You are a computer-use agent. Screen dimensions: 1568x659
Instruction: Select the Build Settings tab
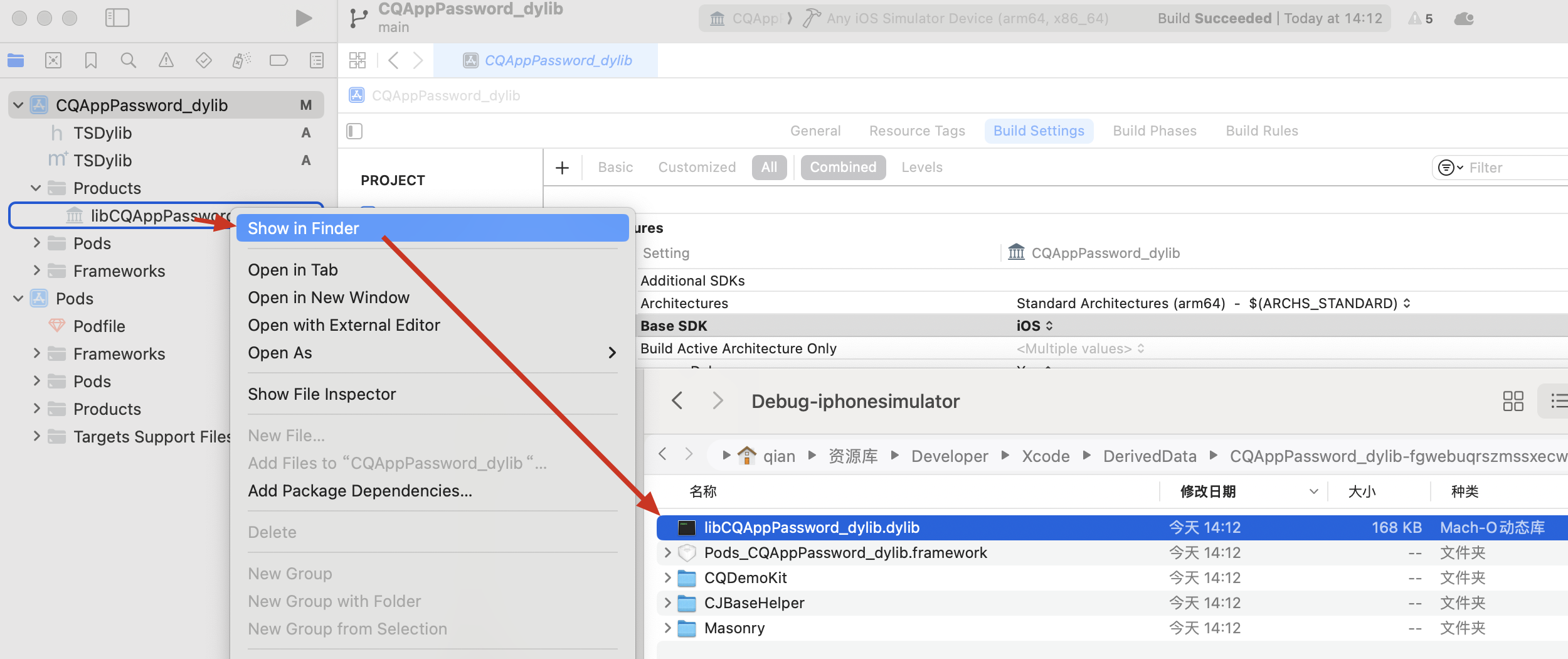tap(1039, 131)
